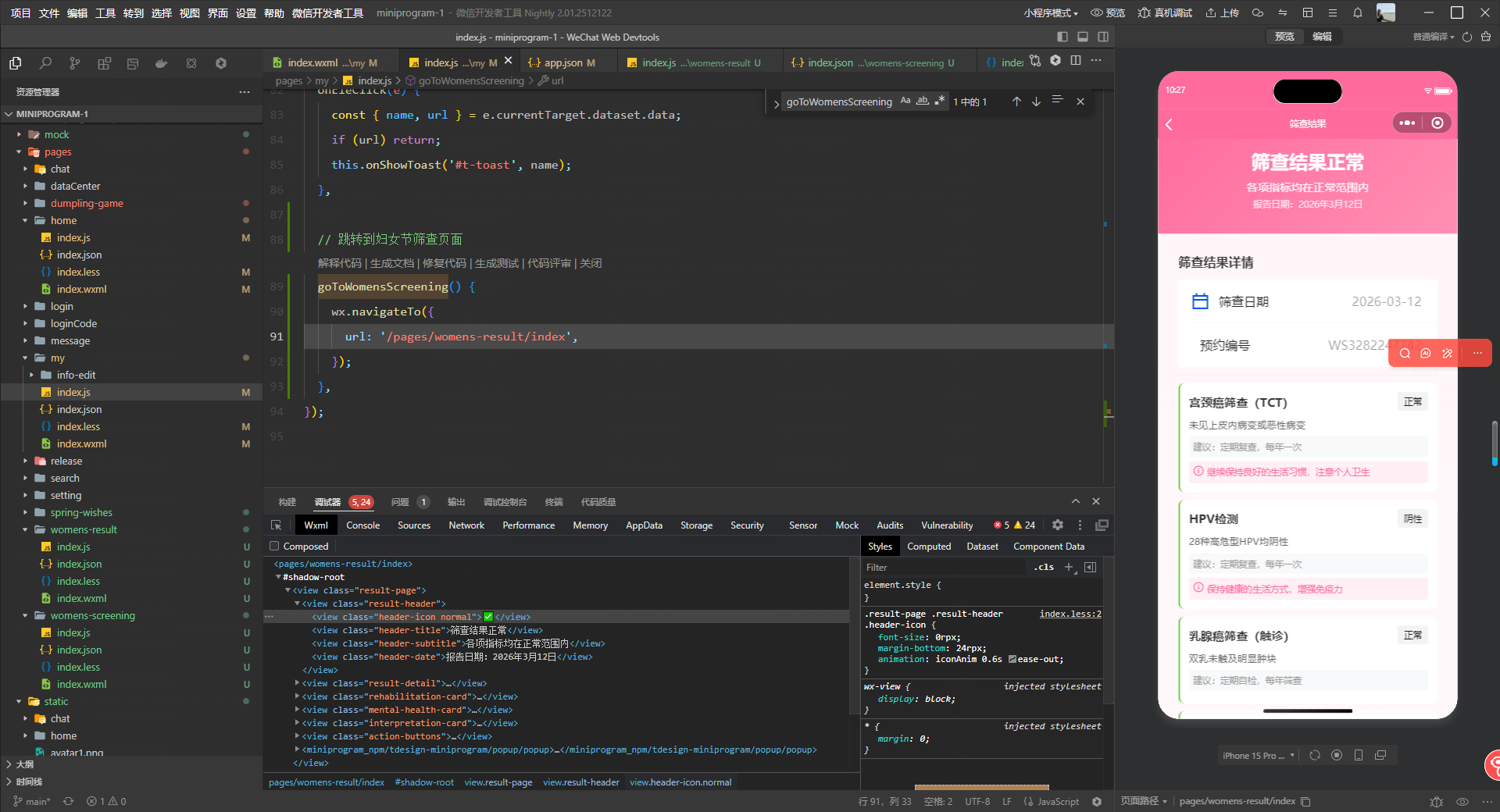Toggle the Composed checkbox
The height and width of the screenshot is (812, 1500).
coord(274,547)
